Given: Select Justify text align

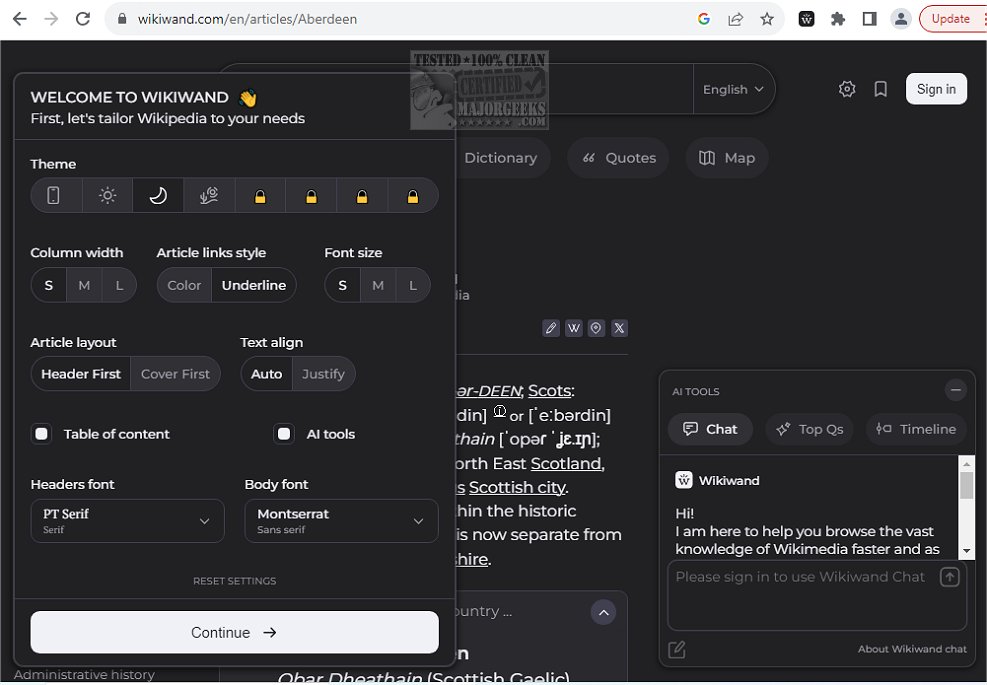Looking at the screenshot, I should tap(323, 374).
